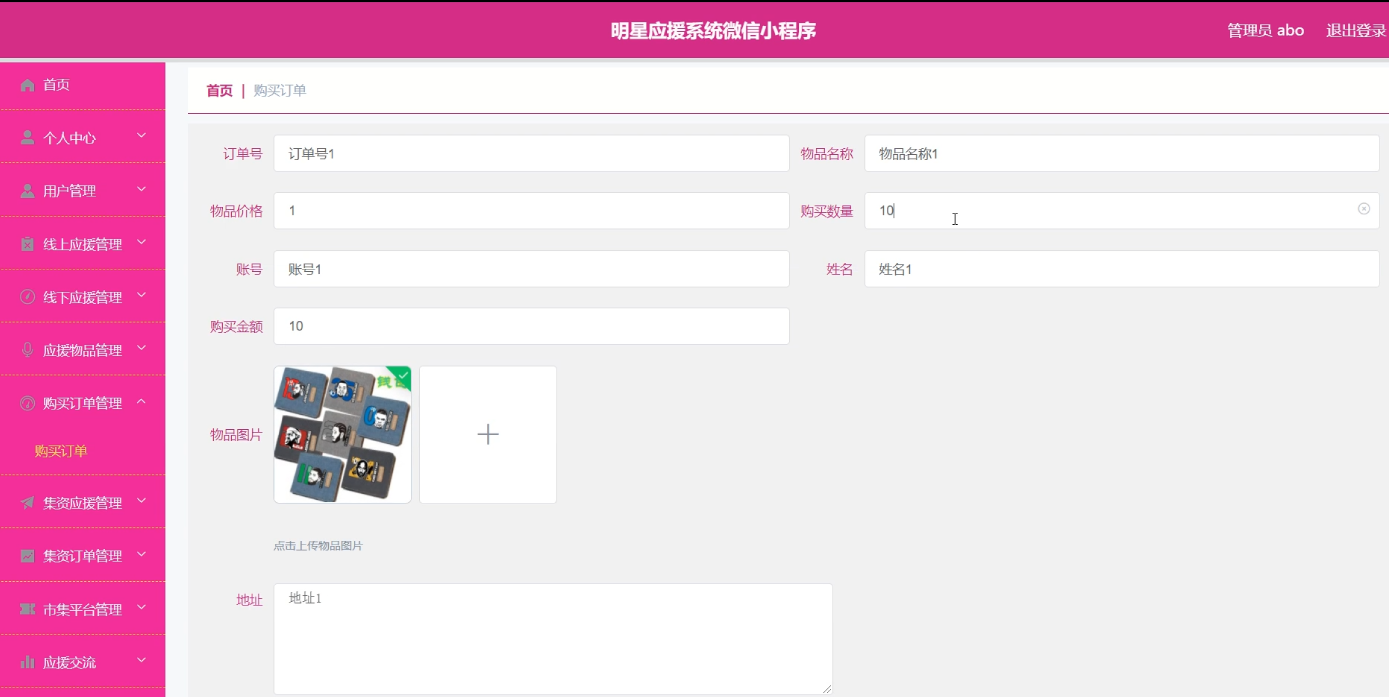Viewport: 1389px width, 697px height.
Task: Click the plus tile to upload an item image
Action: click(x=488, y=435)
